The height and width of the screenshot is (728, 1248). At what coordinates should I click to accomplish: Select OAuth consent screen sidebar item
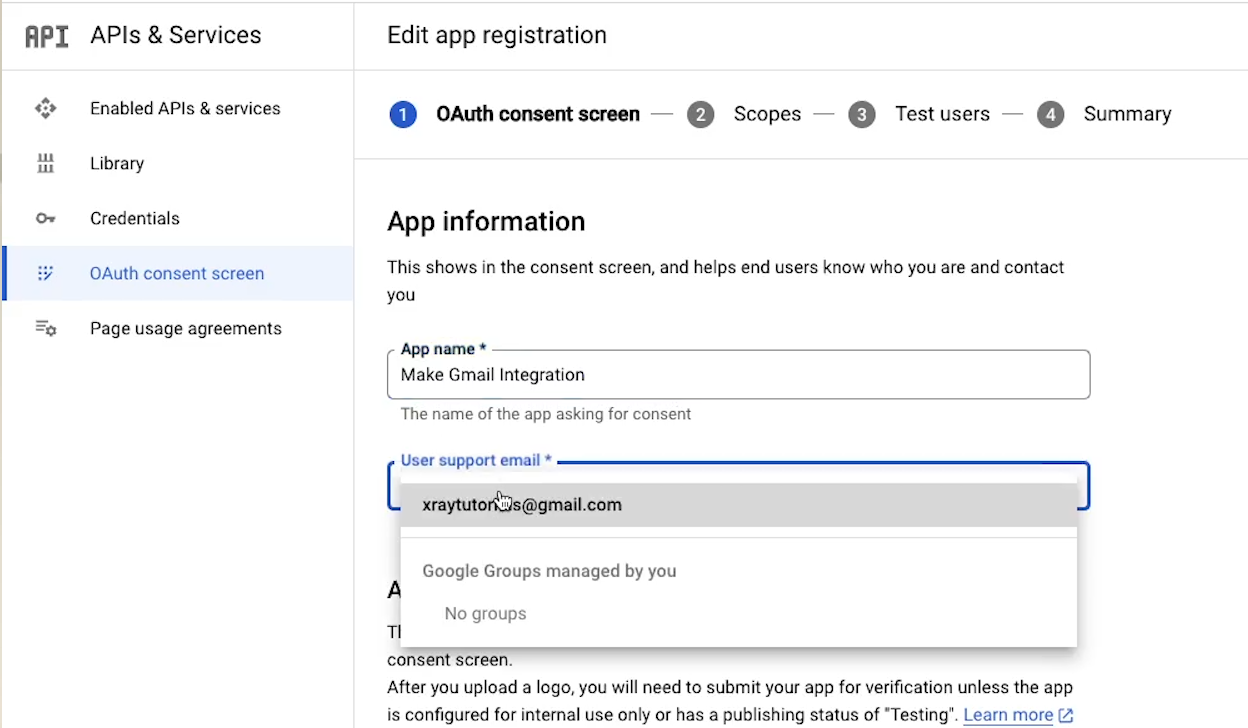(x=178, y=274)
